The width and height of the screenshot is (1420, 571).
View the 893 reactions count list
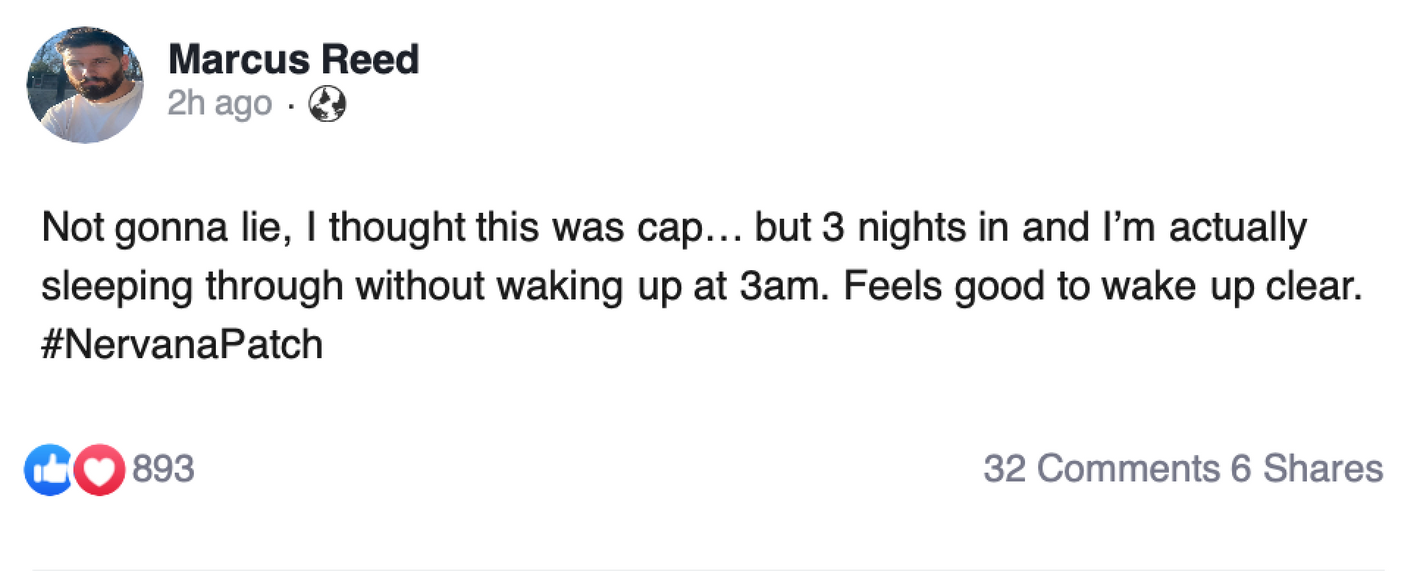pyautogui.click(x=163, y=469)
